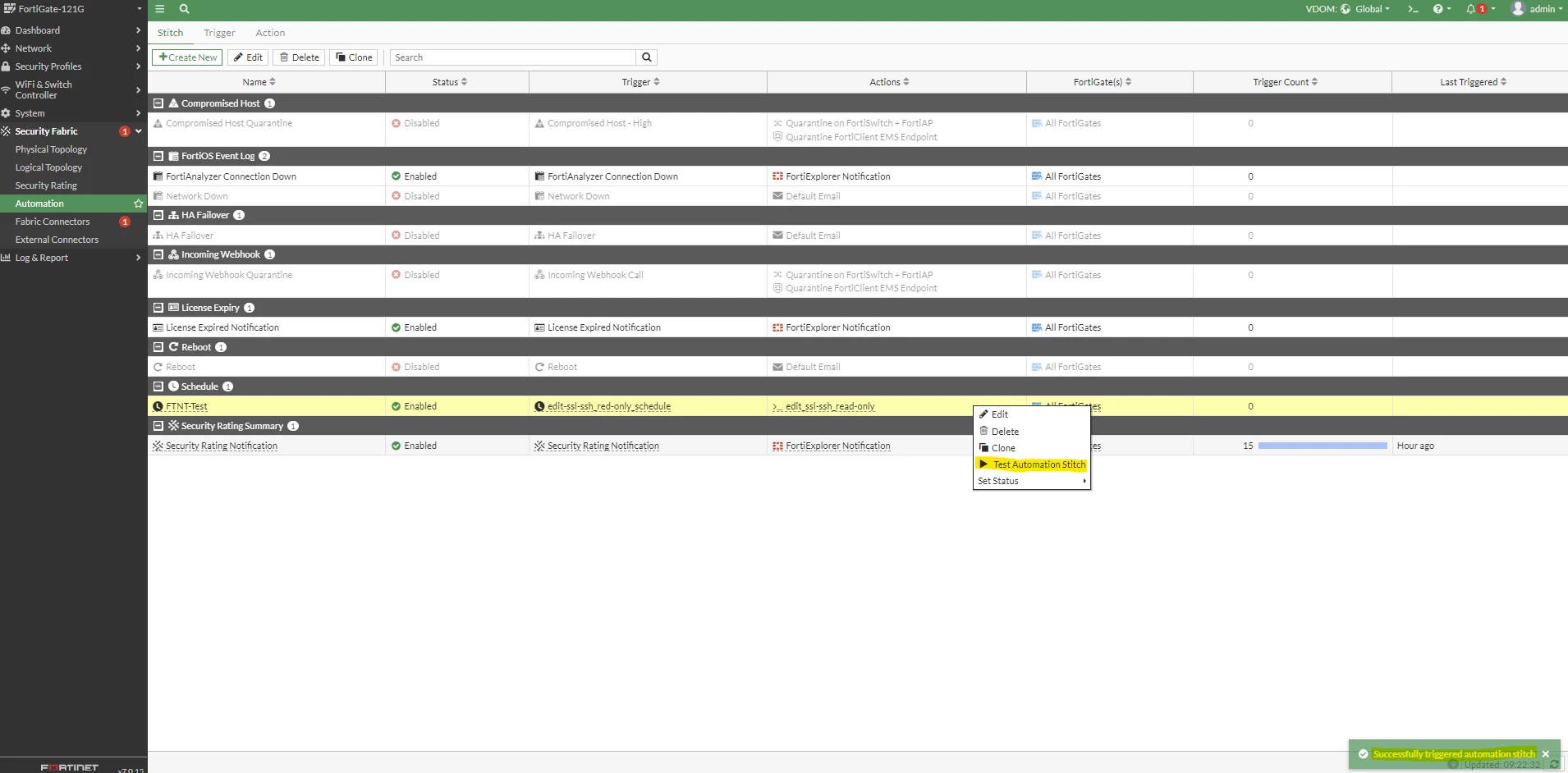Dismiss the success notification toast
The image size is (1568, 773).
pos(1546,754)
